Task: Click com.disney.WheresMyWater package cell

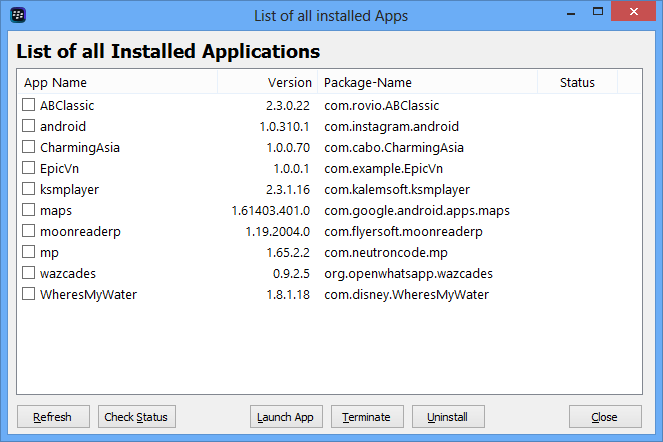Action: (406, 294)
